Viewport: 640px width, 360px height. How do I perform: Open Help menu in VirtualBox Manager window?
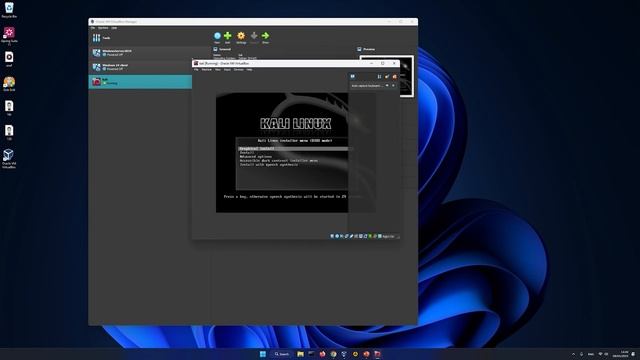pyautogui.click(x=114, y=28)
